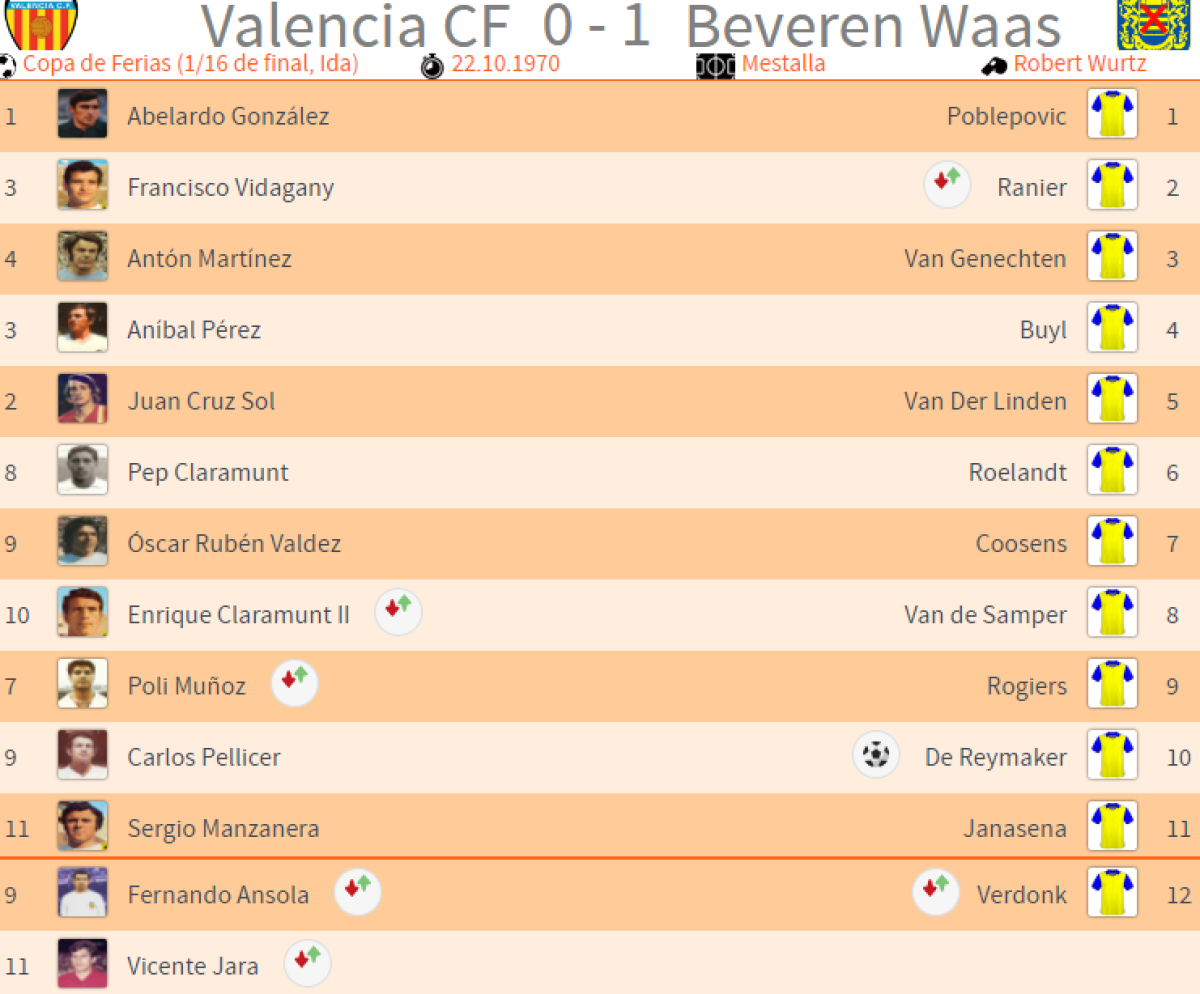Click Carlos Pellicer player name

coord(204,757)
